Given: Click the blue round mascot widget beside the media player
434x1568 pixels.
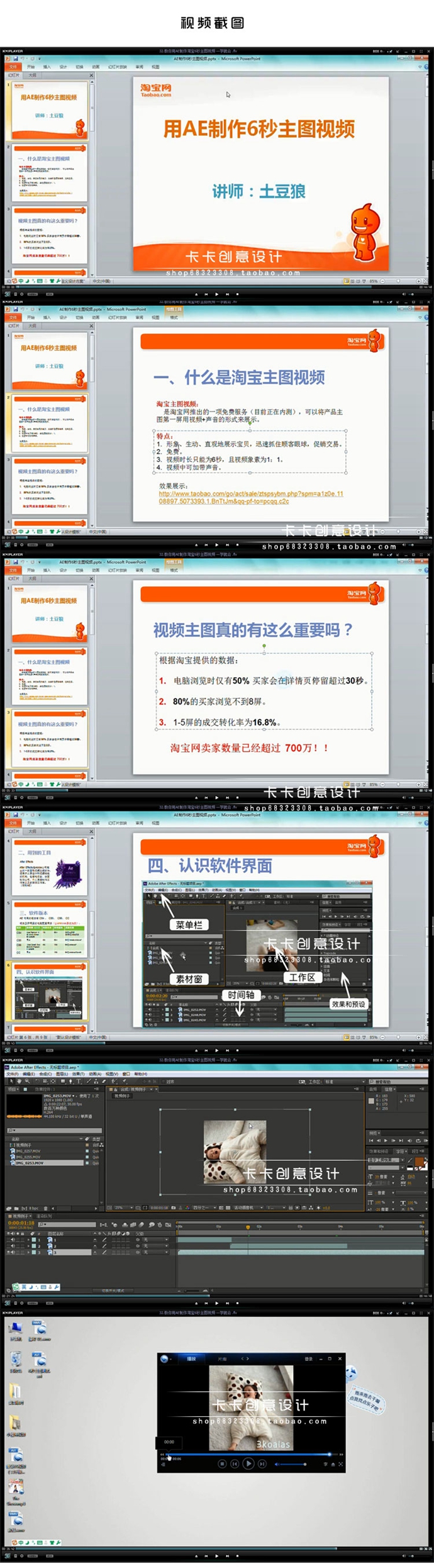Looking at the screenshot, I should [x=351, y=1373].
